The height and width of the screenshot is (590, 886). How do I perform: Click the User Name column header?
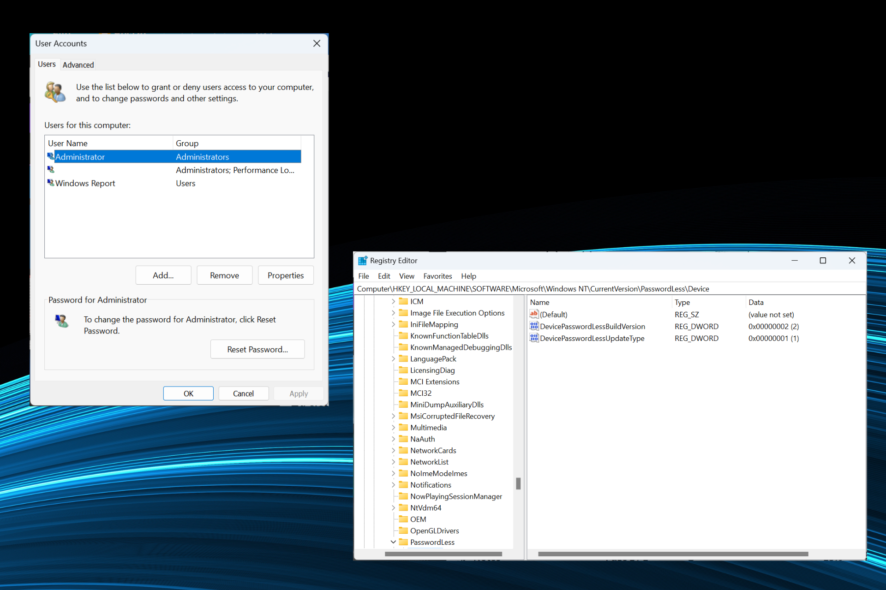click(x=109, y=143)
